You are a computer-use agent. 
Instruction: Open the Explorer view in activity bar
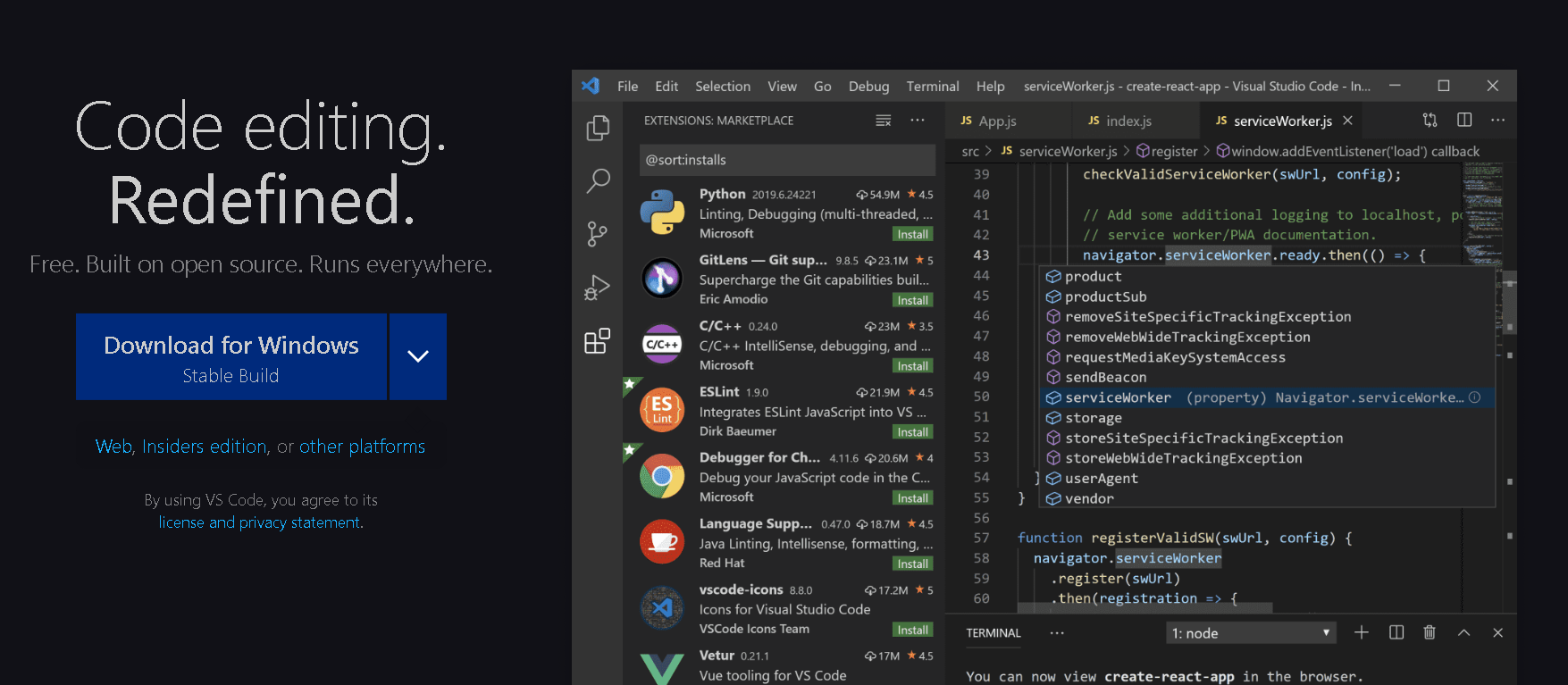598,128
